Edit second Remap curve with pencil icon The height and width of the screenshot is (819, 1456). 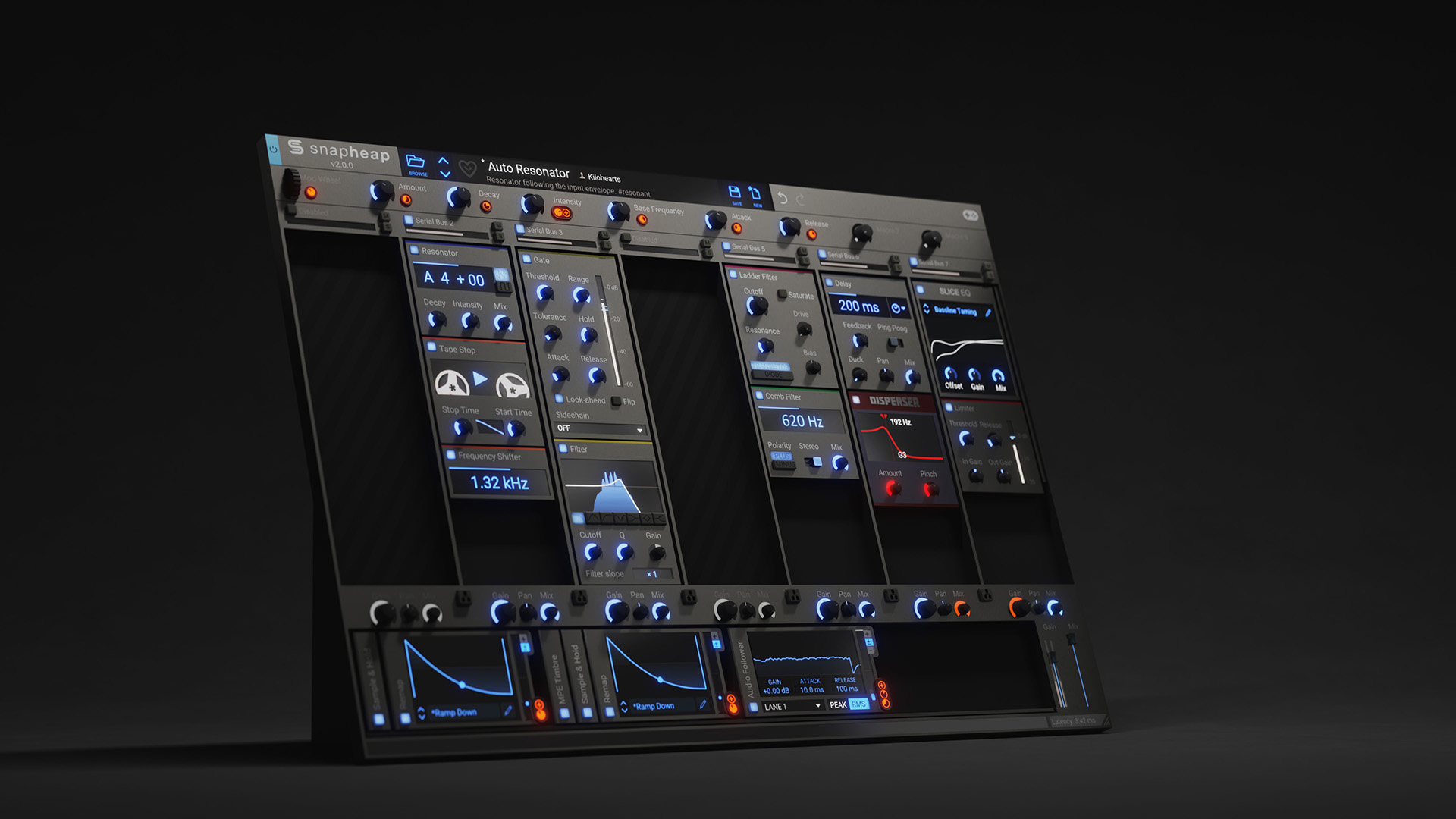(703, 704)
